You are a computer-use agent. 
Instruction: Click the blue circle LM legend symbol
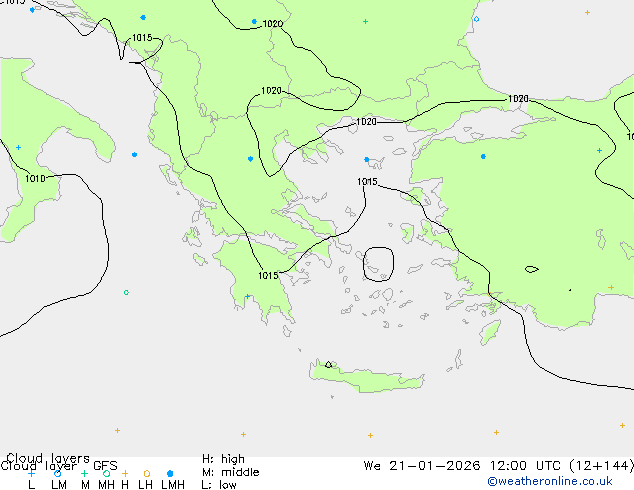coord(57,473)
